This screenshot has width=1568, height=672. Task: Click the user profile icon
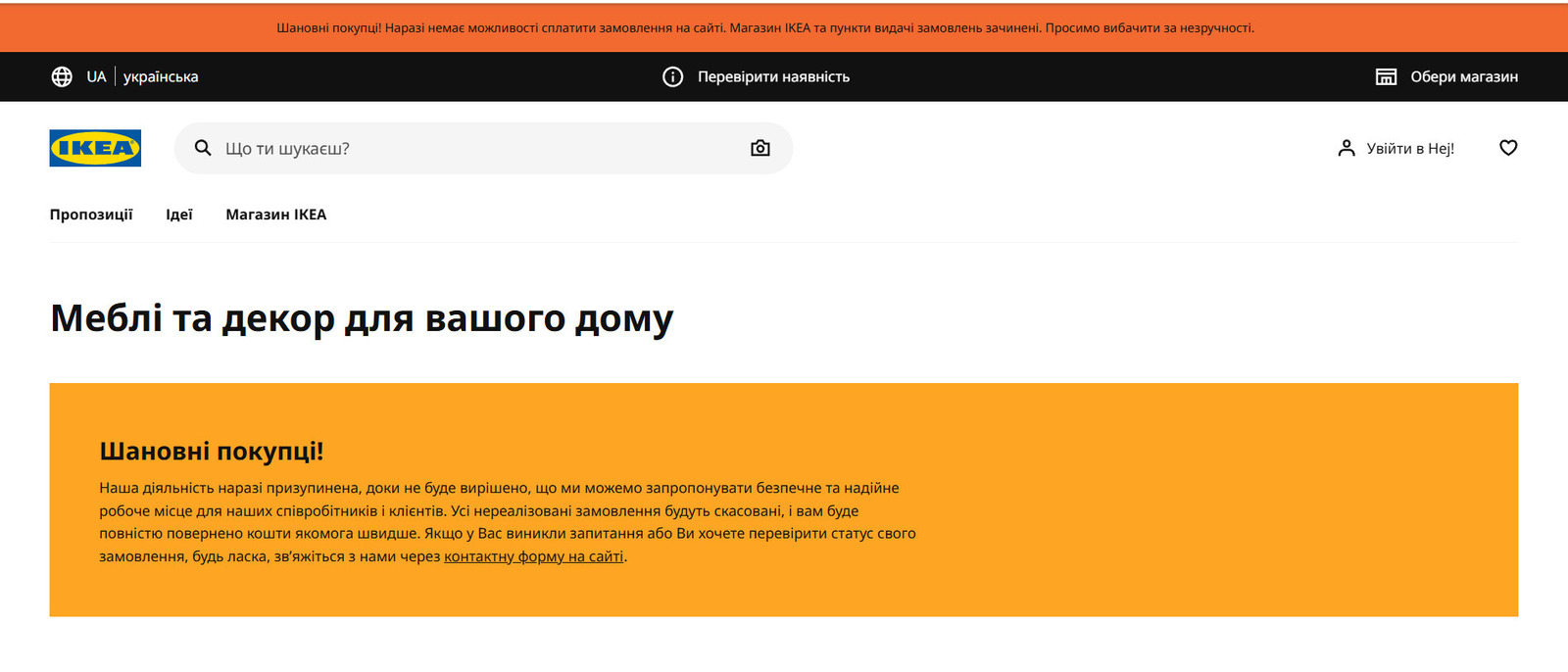point(1347,148)
